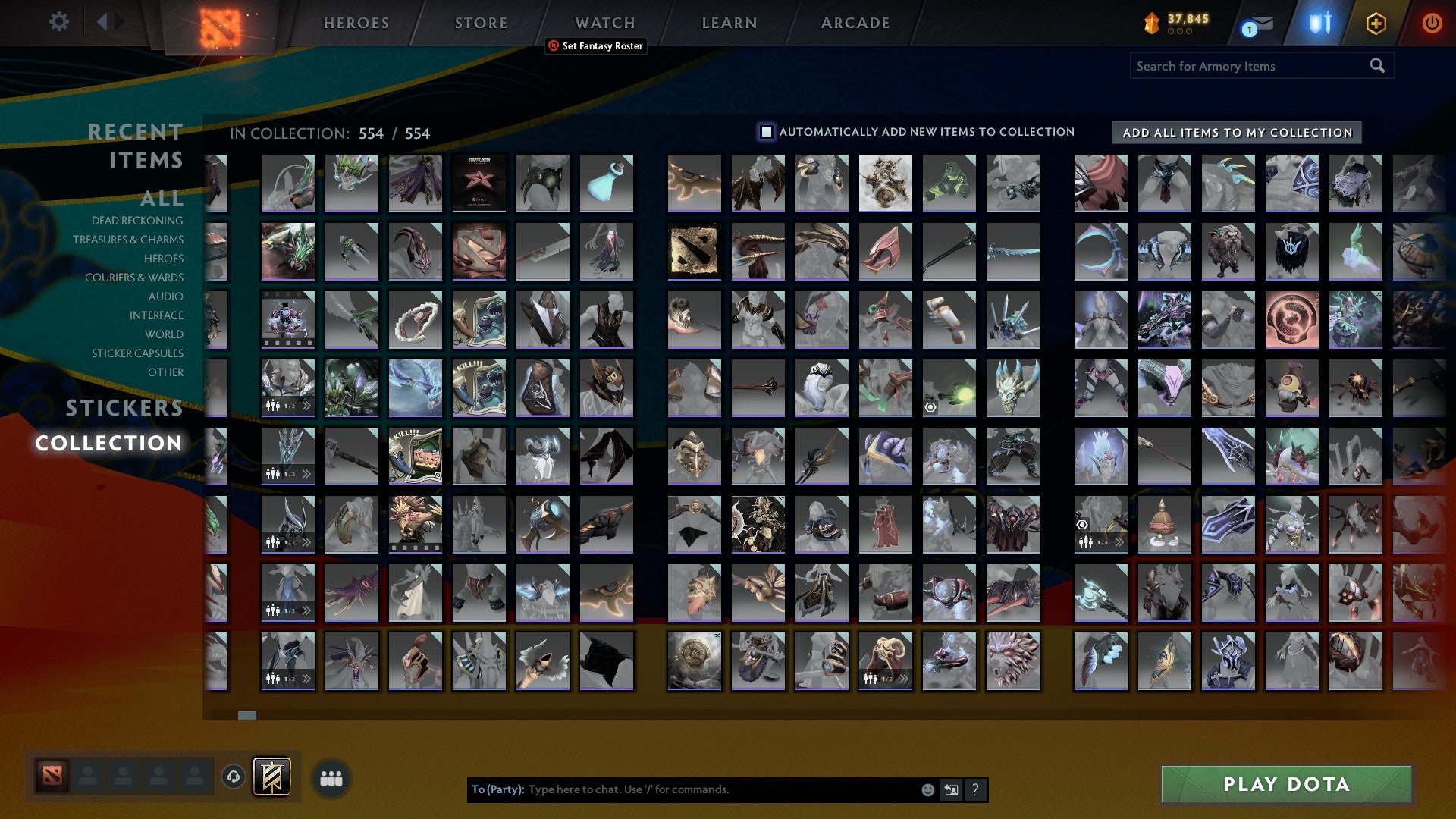Image resolution: width=1456 pixels, height=819 pixels.
Task: Click the search magnifier in armory search bar
Action: click(1377, 66)
